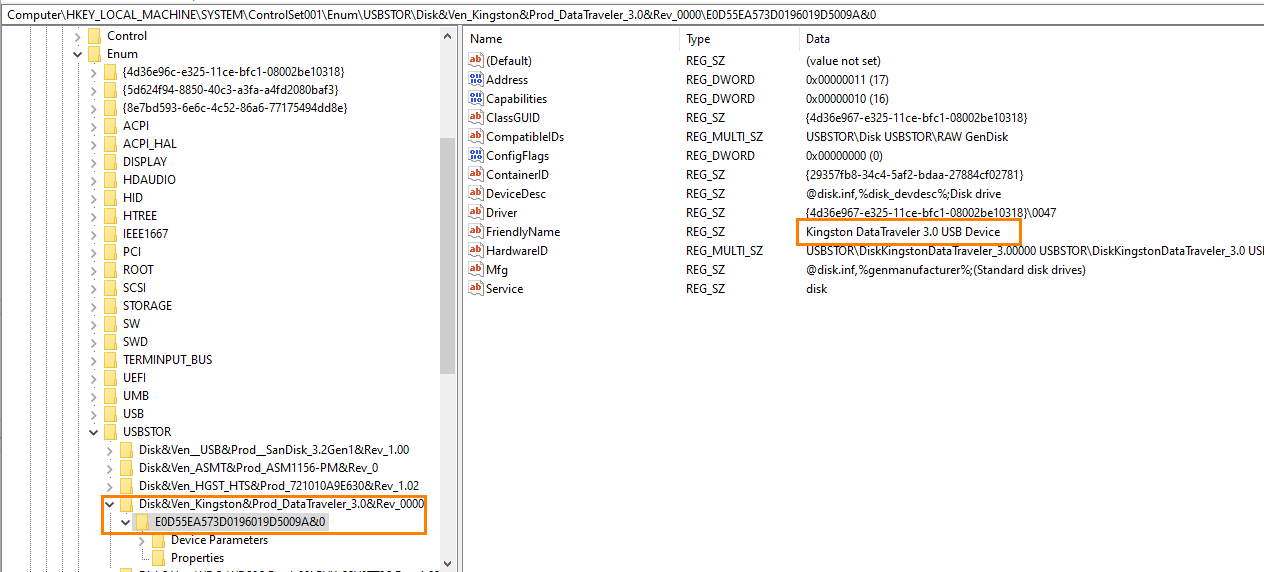Expand the Device Parameters key
The height and width of the screenshot is (572, 1264).
click(142, 540)
